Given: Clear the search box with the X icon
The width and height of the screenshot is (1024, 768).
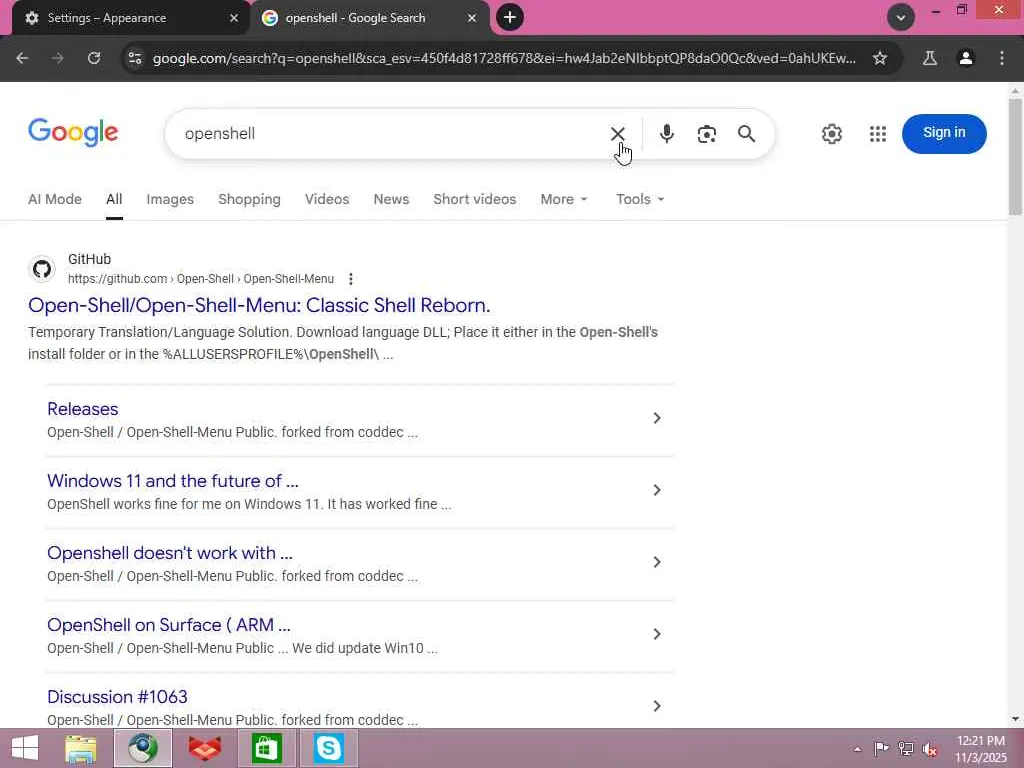Looking at the screenshot, I should [617, 134].
